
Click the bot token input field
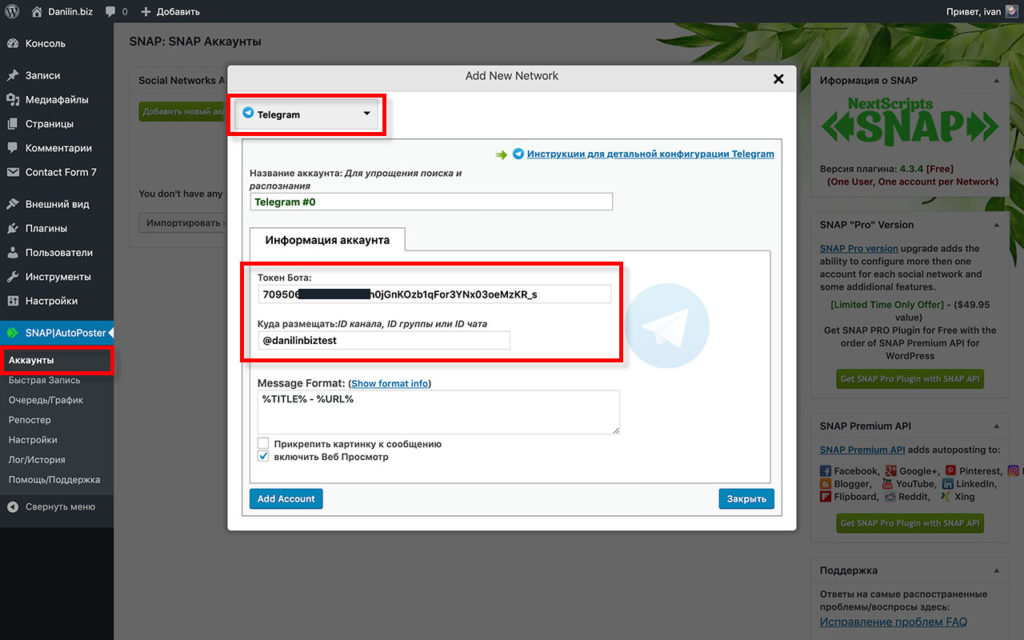click(x=434, y=294)
